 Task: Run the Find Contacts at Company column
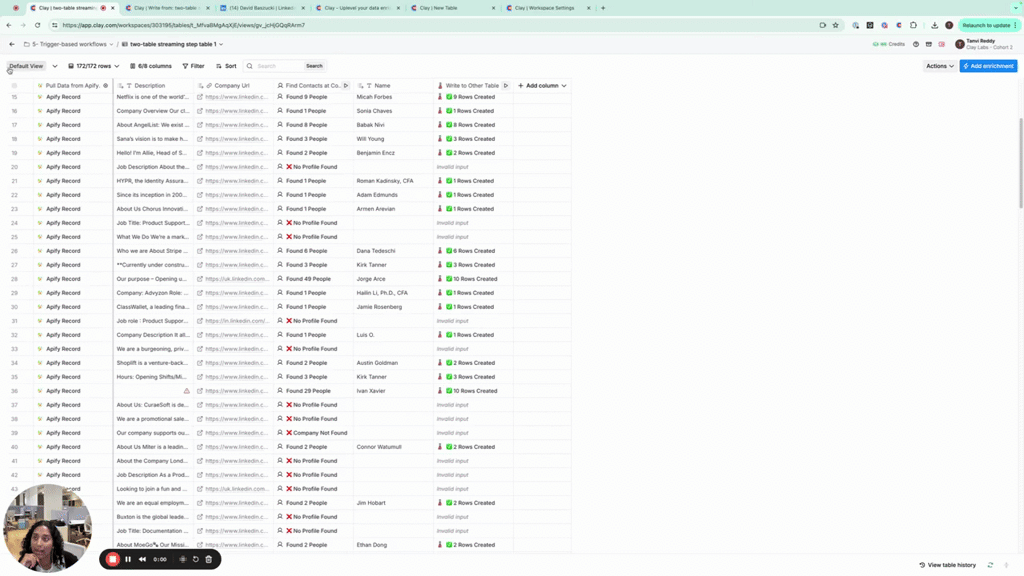click(346, 86)
